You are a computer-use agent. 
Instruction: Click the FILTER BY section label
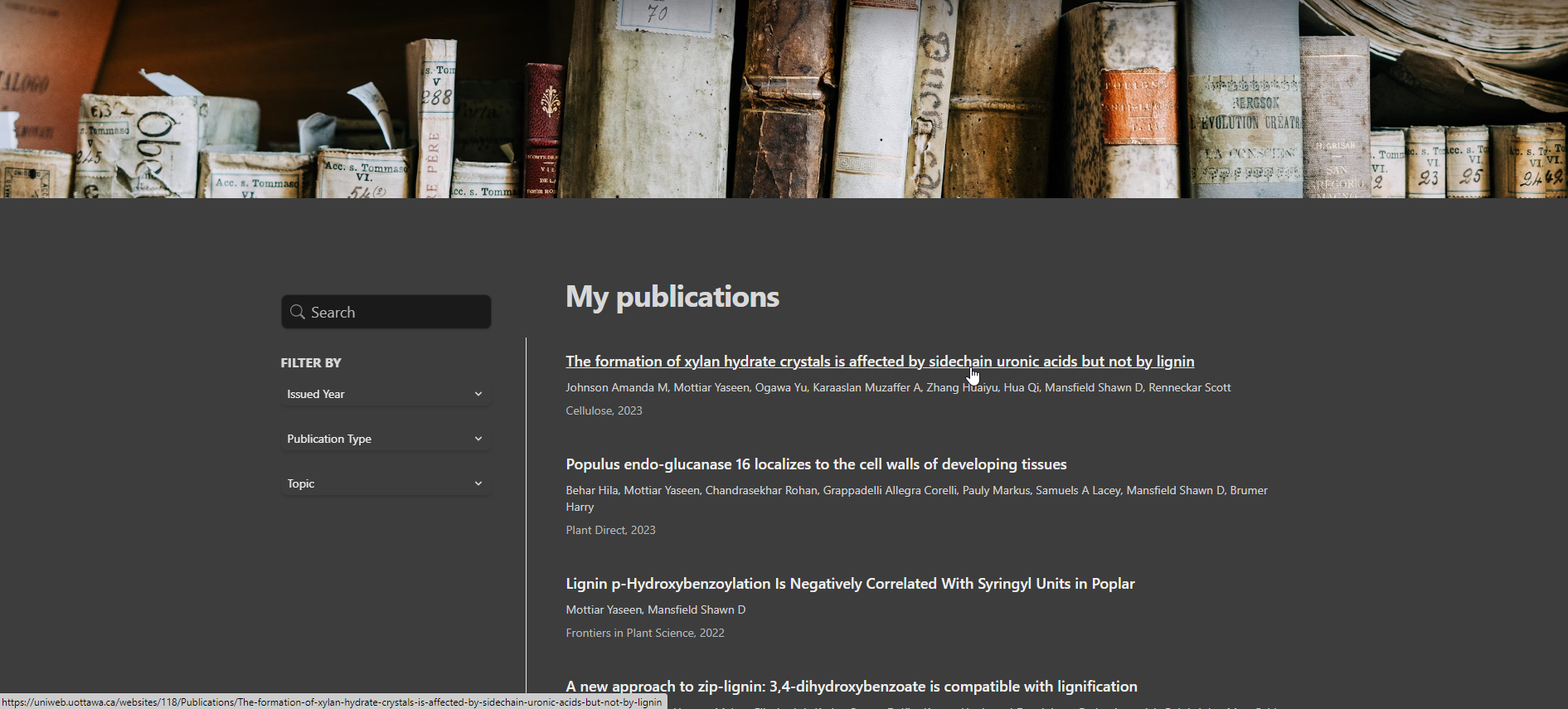click(311, 363)
